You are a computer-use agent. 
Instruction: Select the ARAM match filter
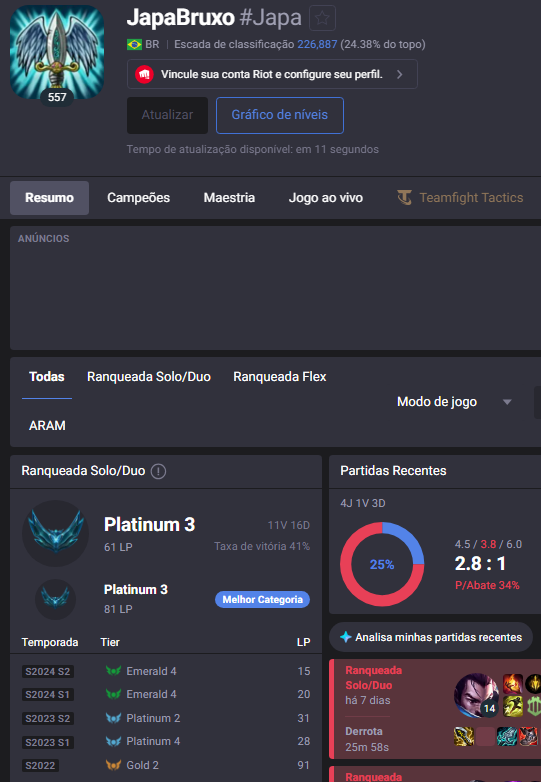coord(47,425)
